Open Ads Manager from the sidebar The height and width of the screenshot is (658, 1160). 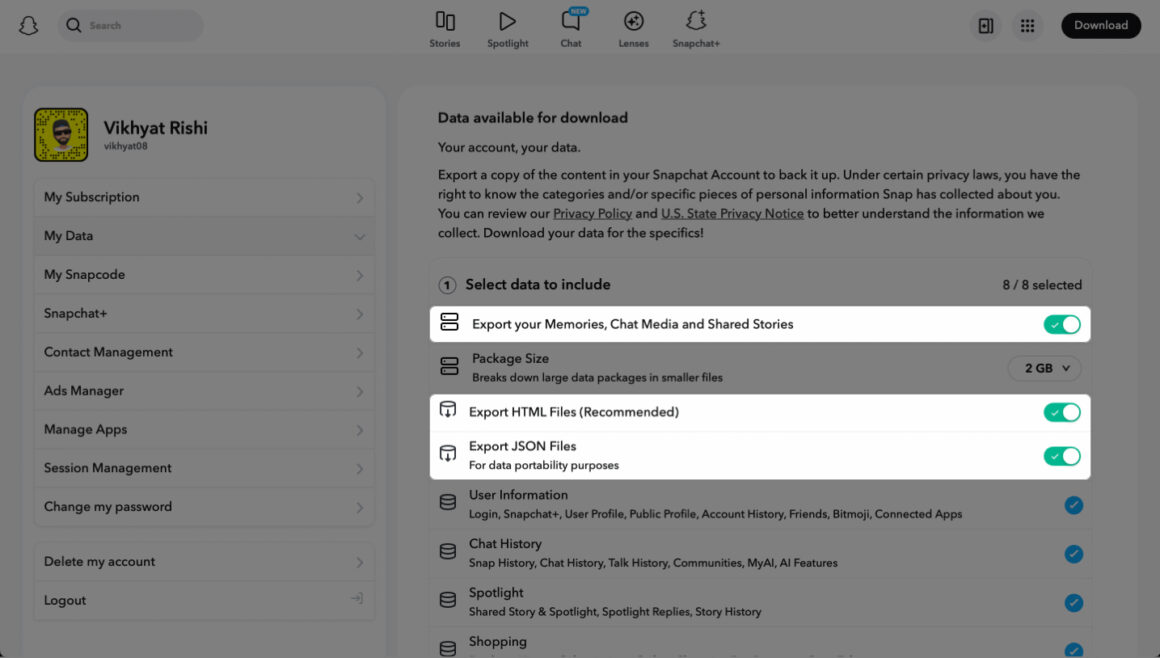204,390
